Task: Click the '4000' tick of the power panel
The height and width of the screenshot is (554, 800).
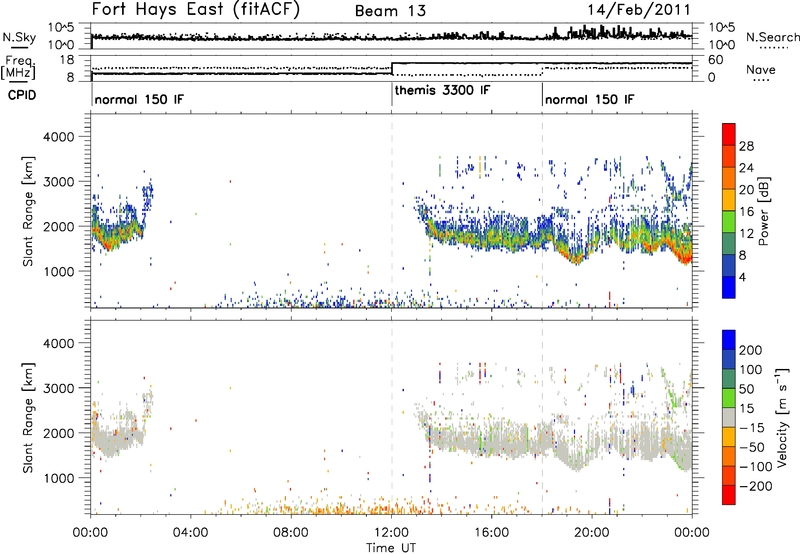Action: [x=58, y=137]
